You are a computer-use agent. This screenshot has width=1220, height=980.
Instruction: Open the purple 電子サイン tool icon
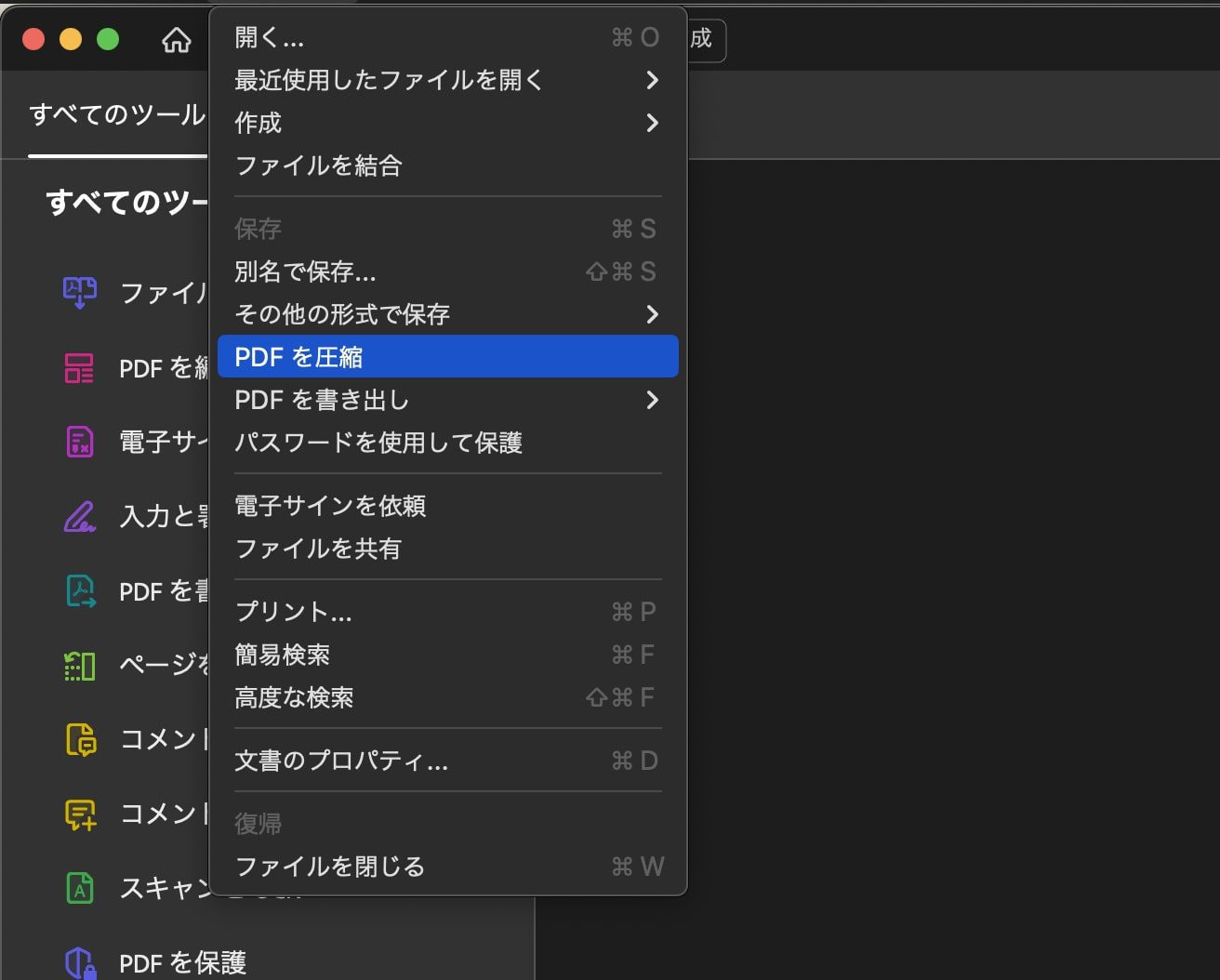click(80, 442)
